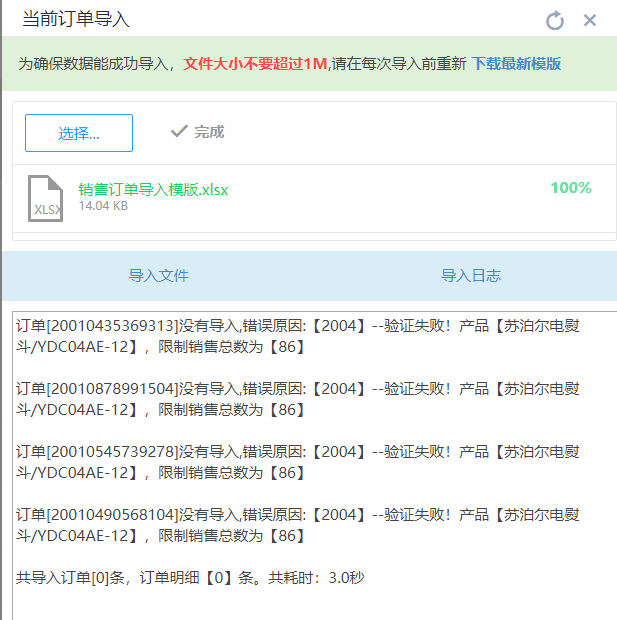Click the refresh icon in dialog header
The image size is (617, 620).
click(555, 20)
